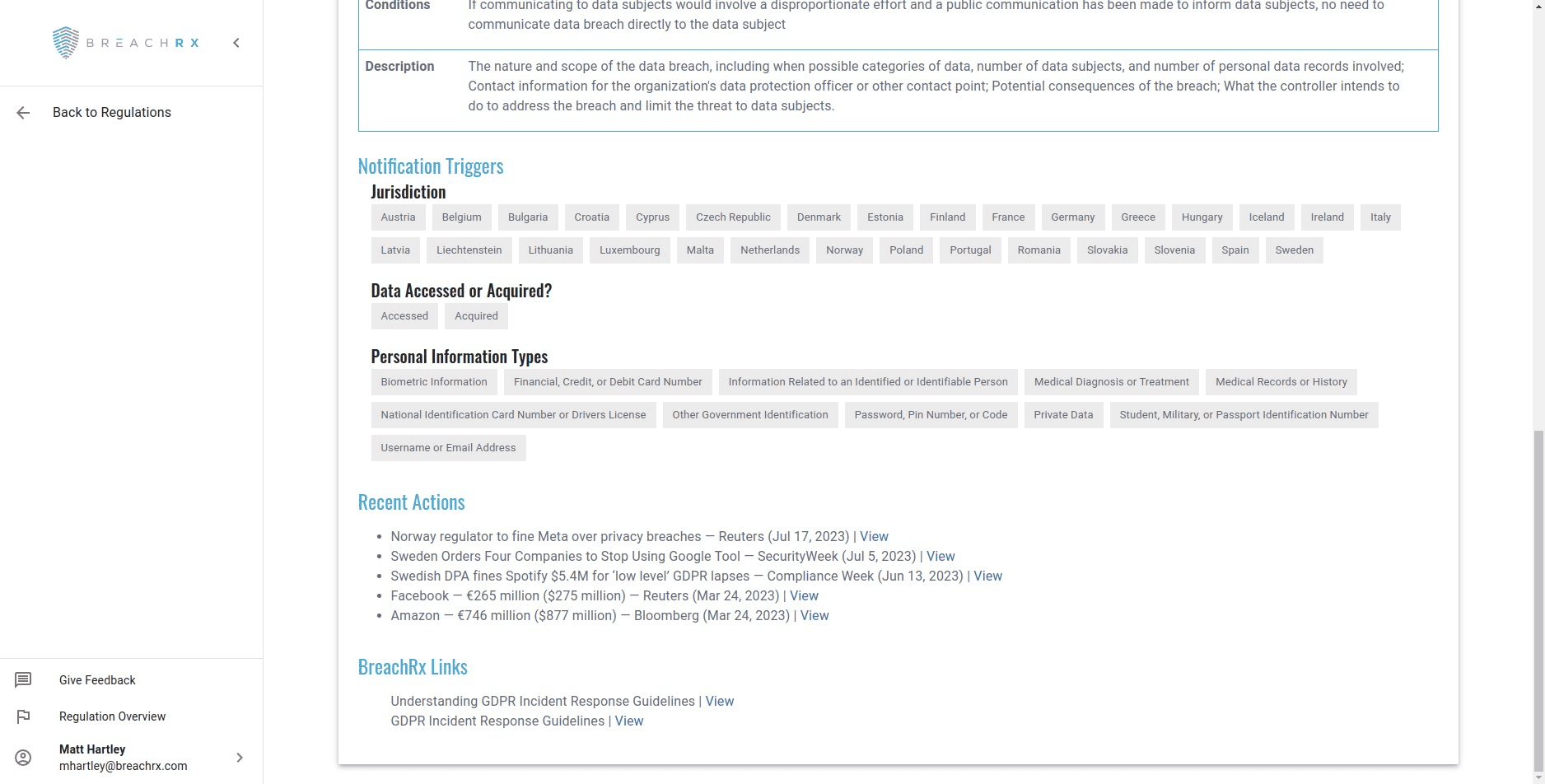Click the BreachRx logo
The width and height of the screenshot is (1545, 784).
[x=126, y=43]
